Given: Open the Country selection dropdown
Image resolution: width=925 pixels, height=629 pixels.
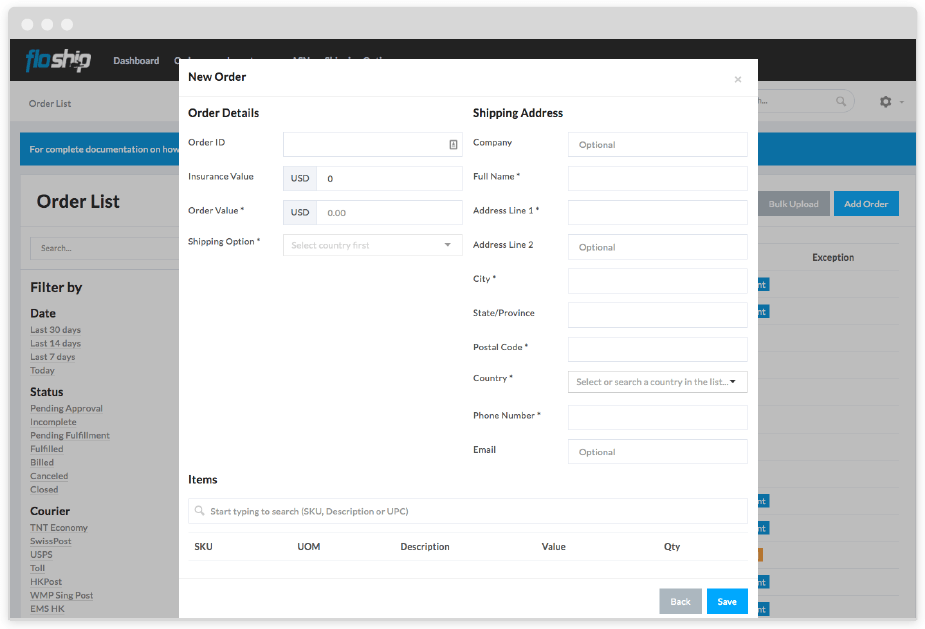Looking at the screenshot, I should 657,382.
